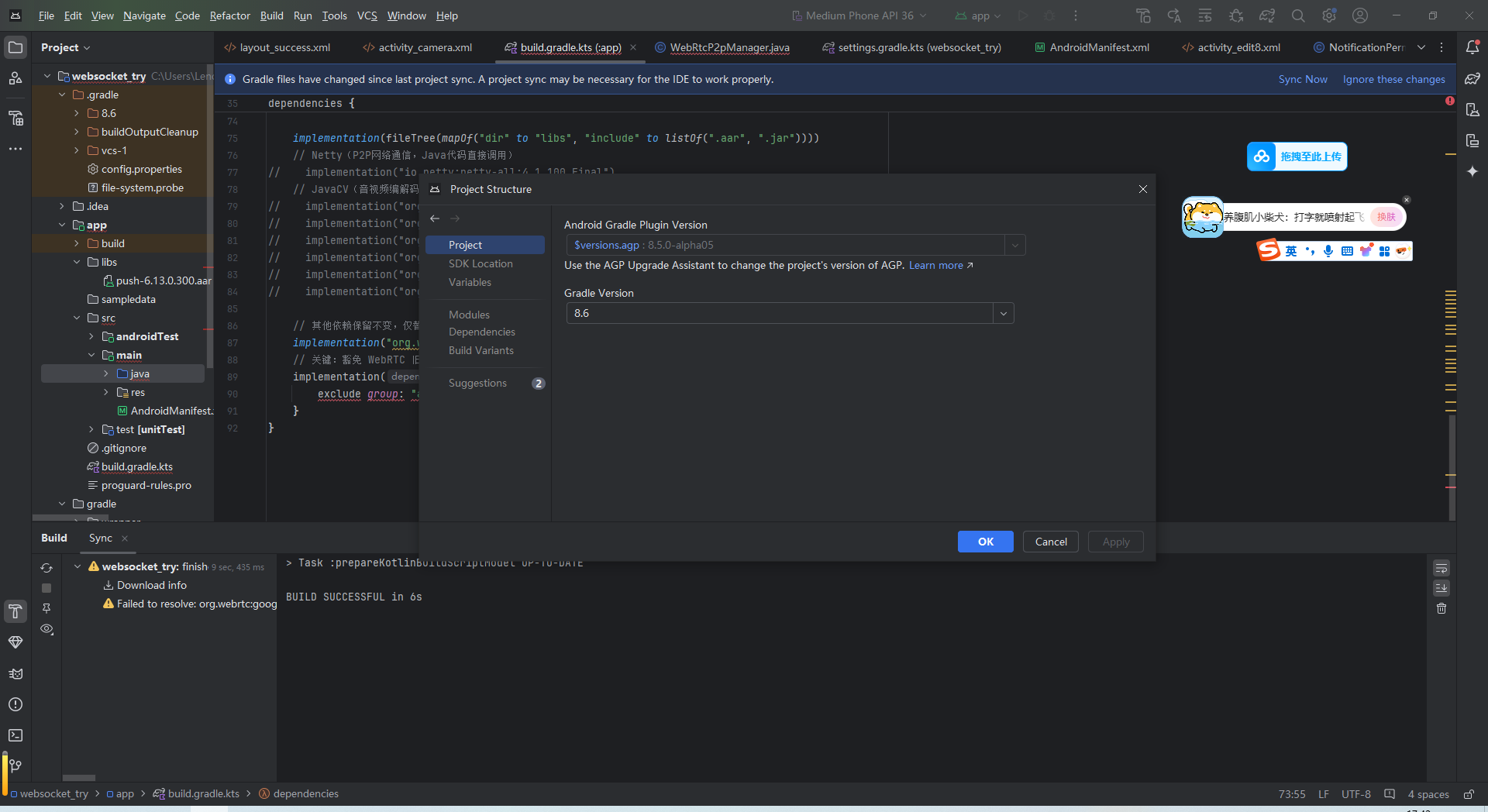The image size is (1488, 812).
Task: Open the Project view mode dropdown
Action: pos(66,47)
